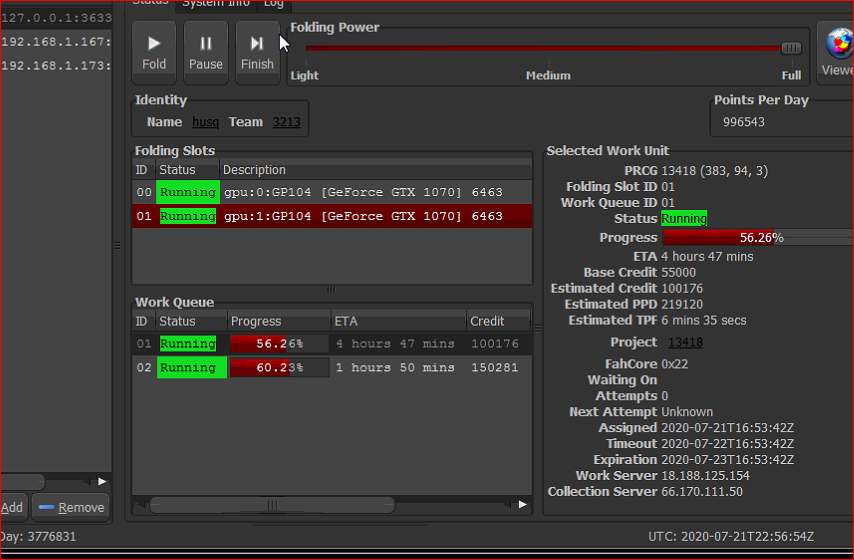The width and height of the screenshot is (854, 560).
Task: Select folding slot 01 row
Action: point(332,216)
